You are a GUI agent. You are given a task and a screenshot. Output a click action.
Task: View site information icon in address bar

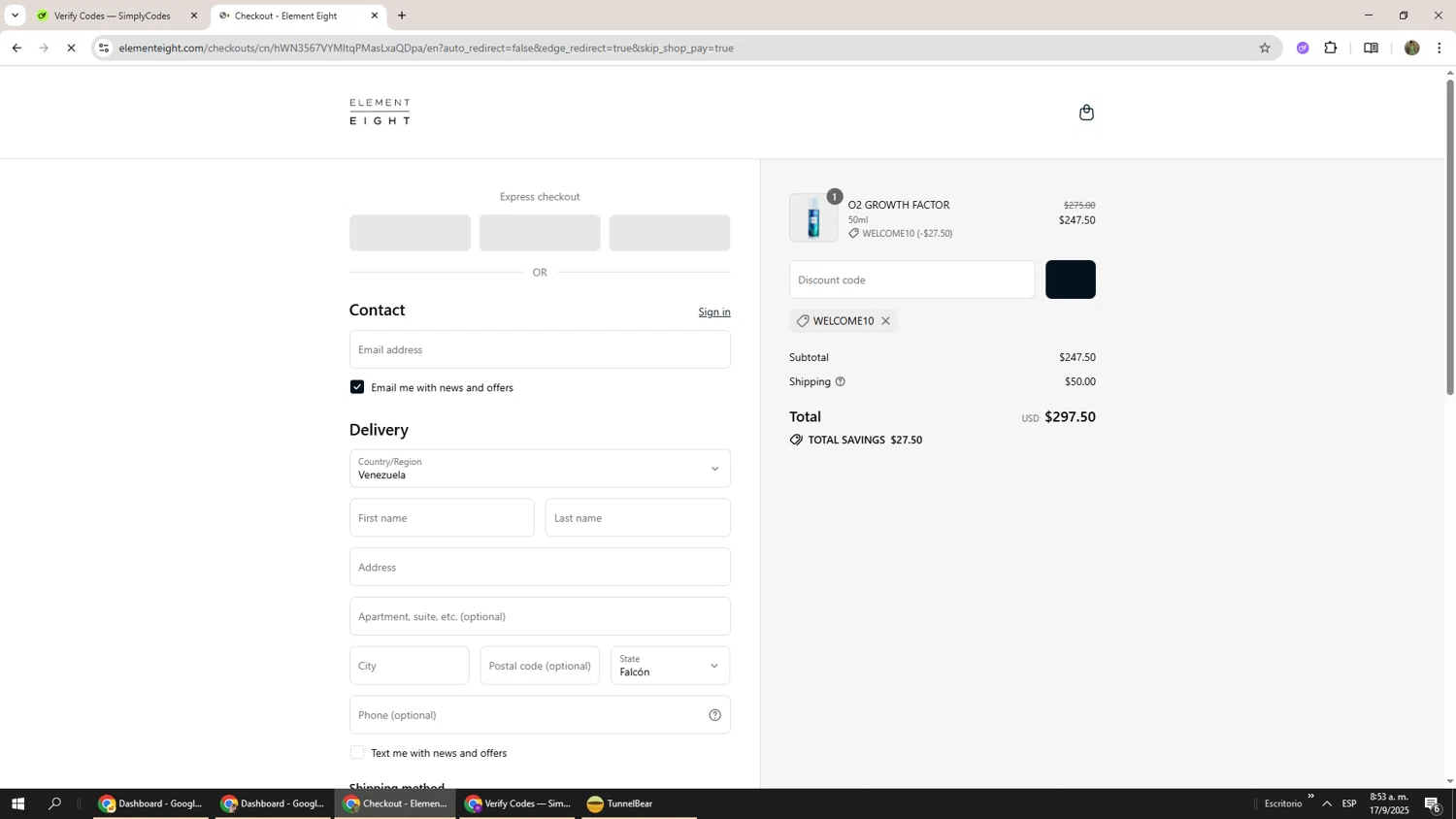(104, 48)
